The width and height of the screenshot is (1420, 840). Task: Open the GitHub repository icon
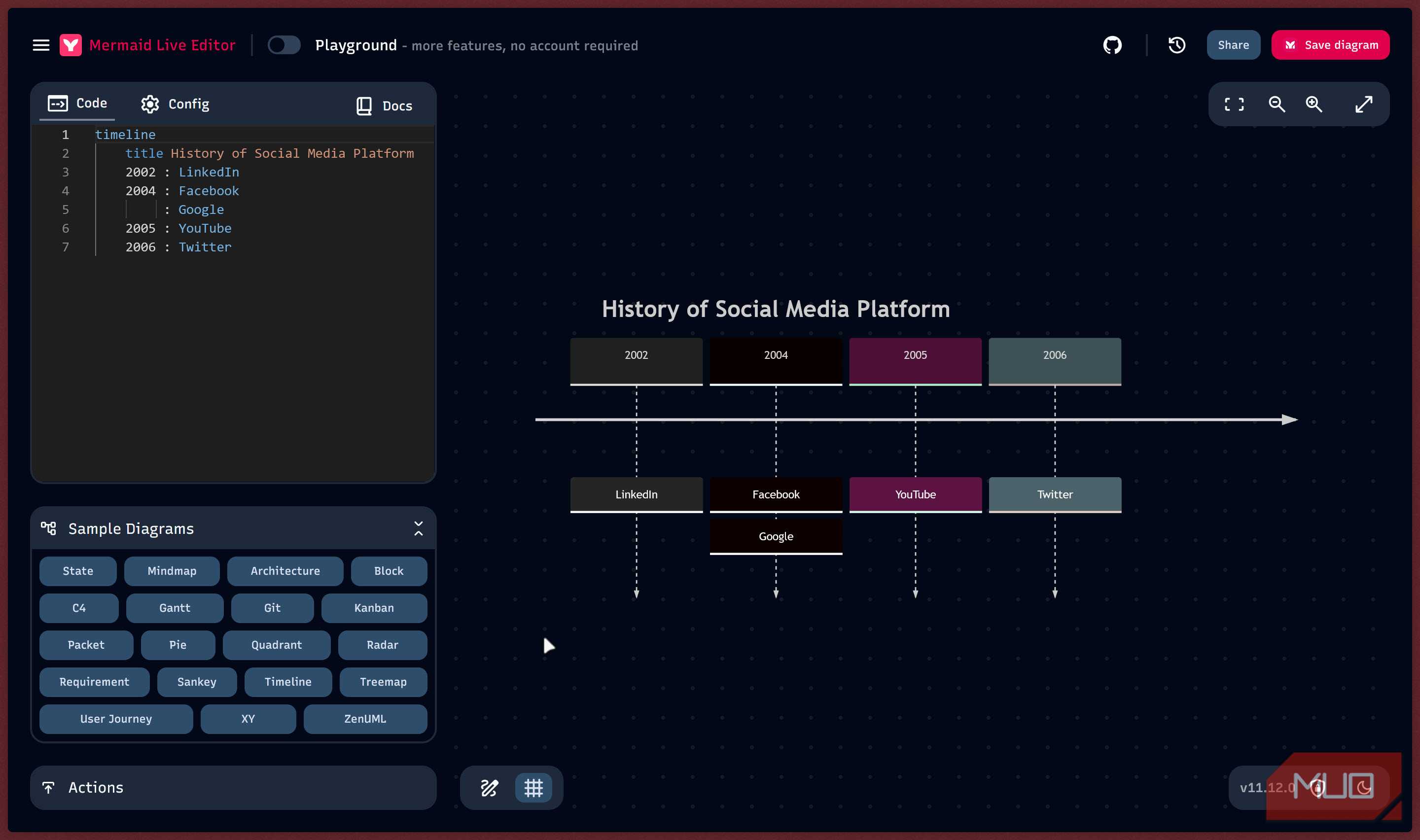[1112, 45]
